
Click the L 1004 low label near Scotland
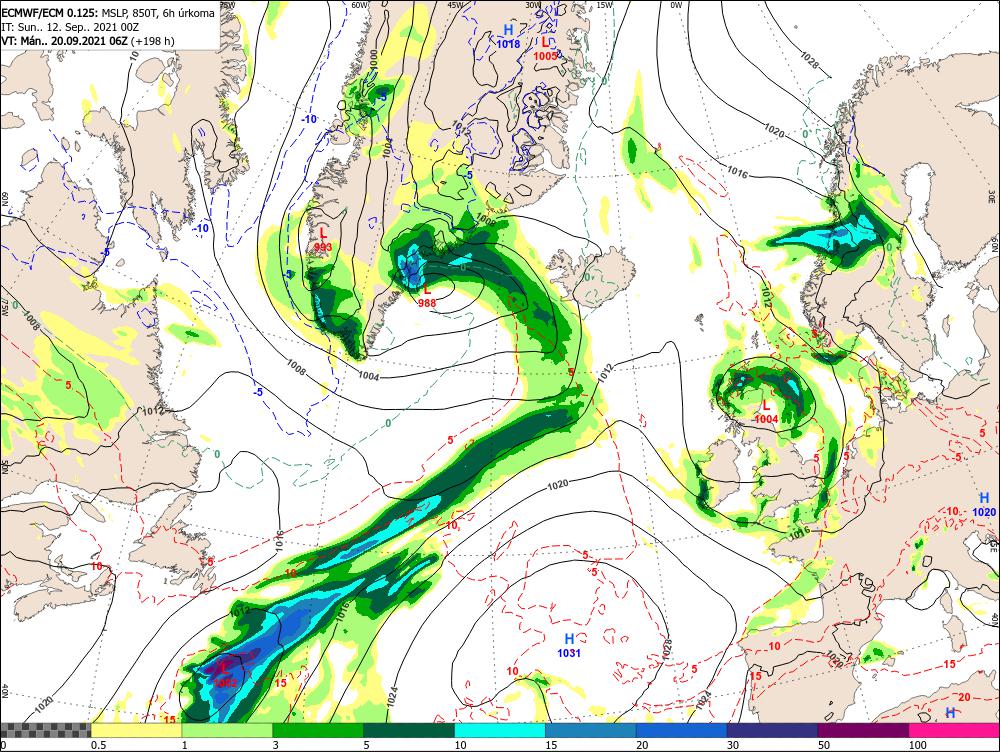coord(766,412)
